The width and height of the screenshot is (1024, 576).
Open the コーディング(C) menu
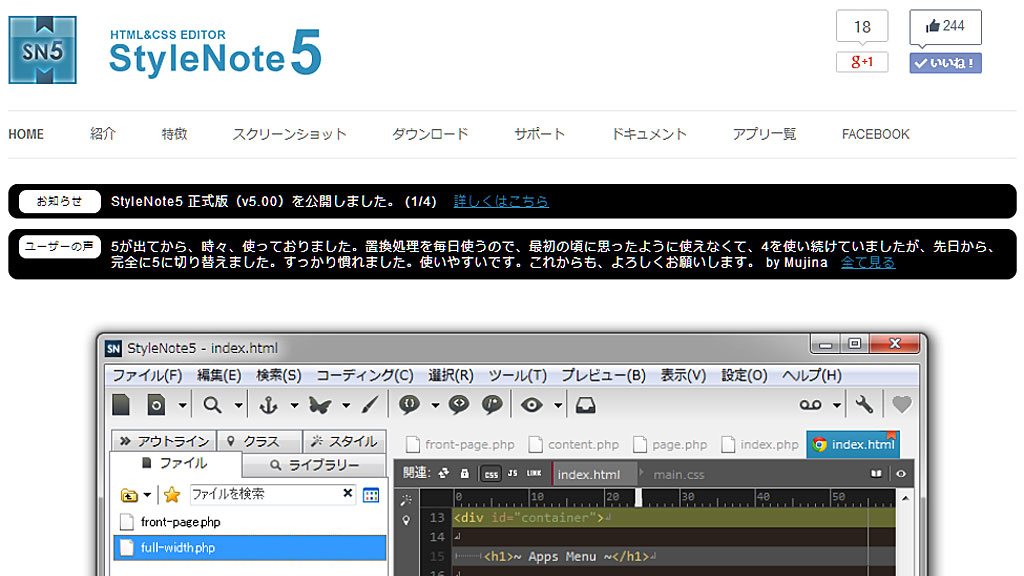pyautogui.click(x=364, y=376)
